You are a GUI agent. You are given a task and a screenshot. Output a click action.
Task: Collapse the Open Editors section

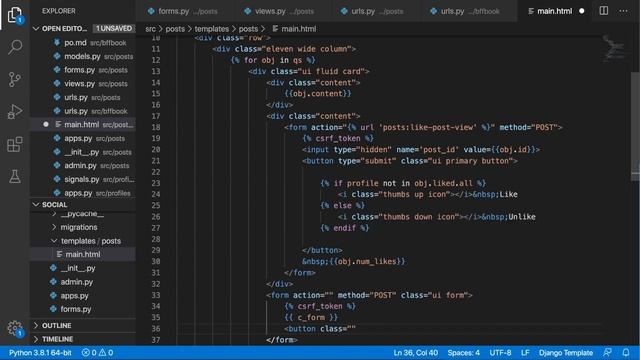tap(36, 29)
